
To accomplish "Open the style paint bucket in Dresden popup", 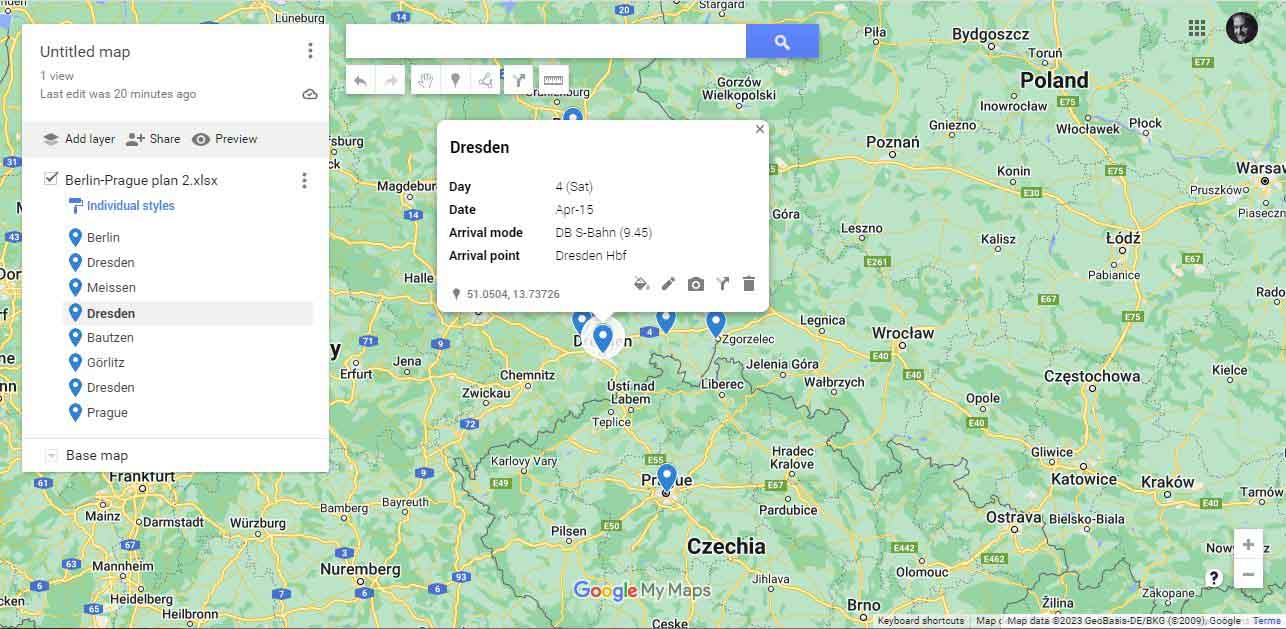I will point(642,284).
